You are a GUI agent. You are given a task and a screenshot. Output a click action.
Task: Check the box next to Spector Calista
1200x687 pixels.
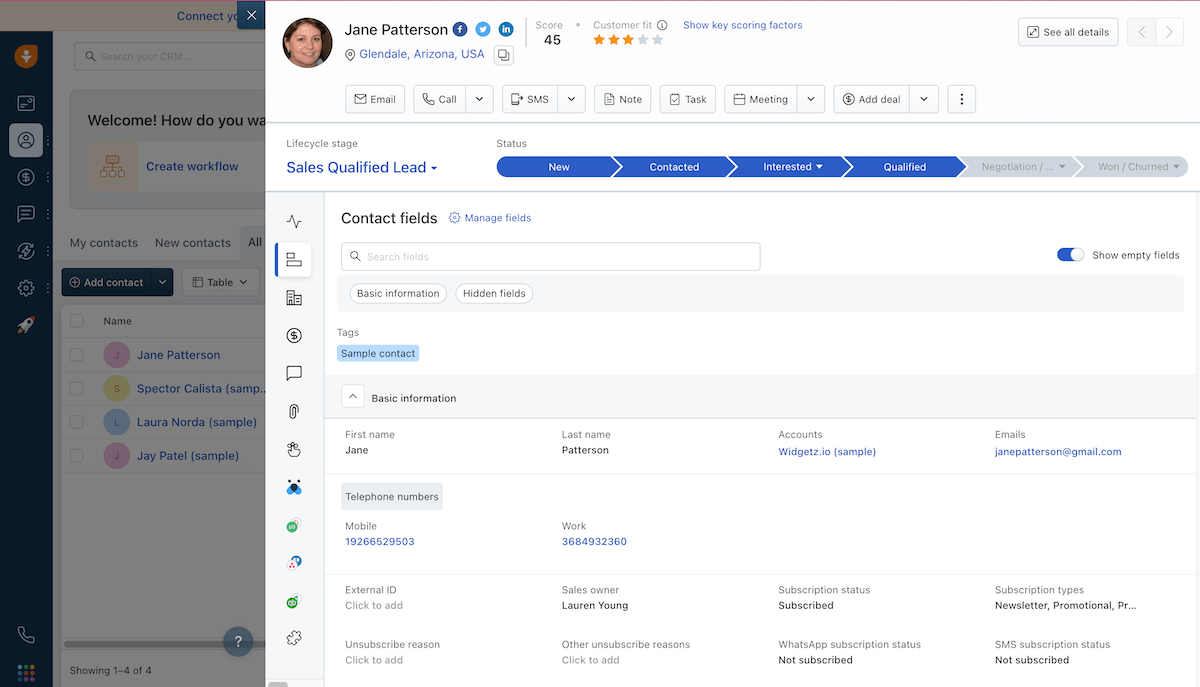click(x=77, y=388)
